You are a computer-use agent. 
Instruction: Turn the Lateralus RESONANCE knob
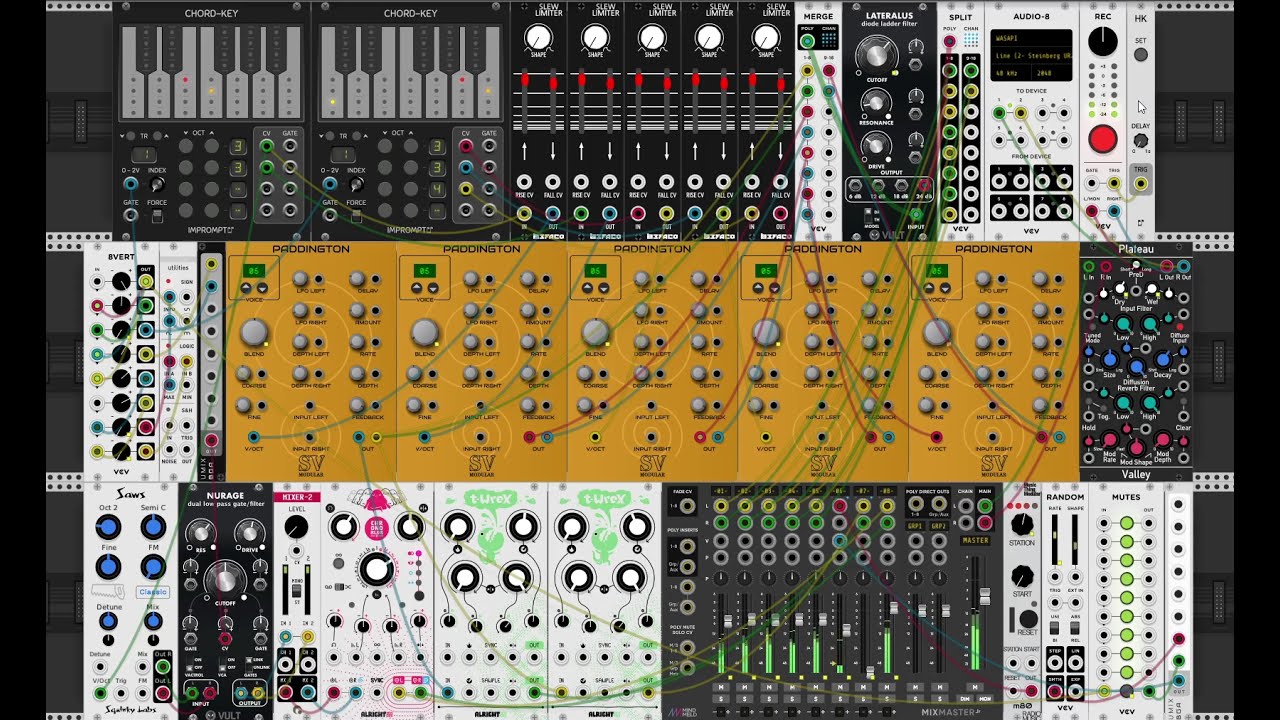[876, 103]
